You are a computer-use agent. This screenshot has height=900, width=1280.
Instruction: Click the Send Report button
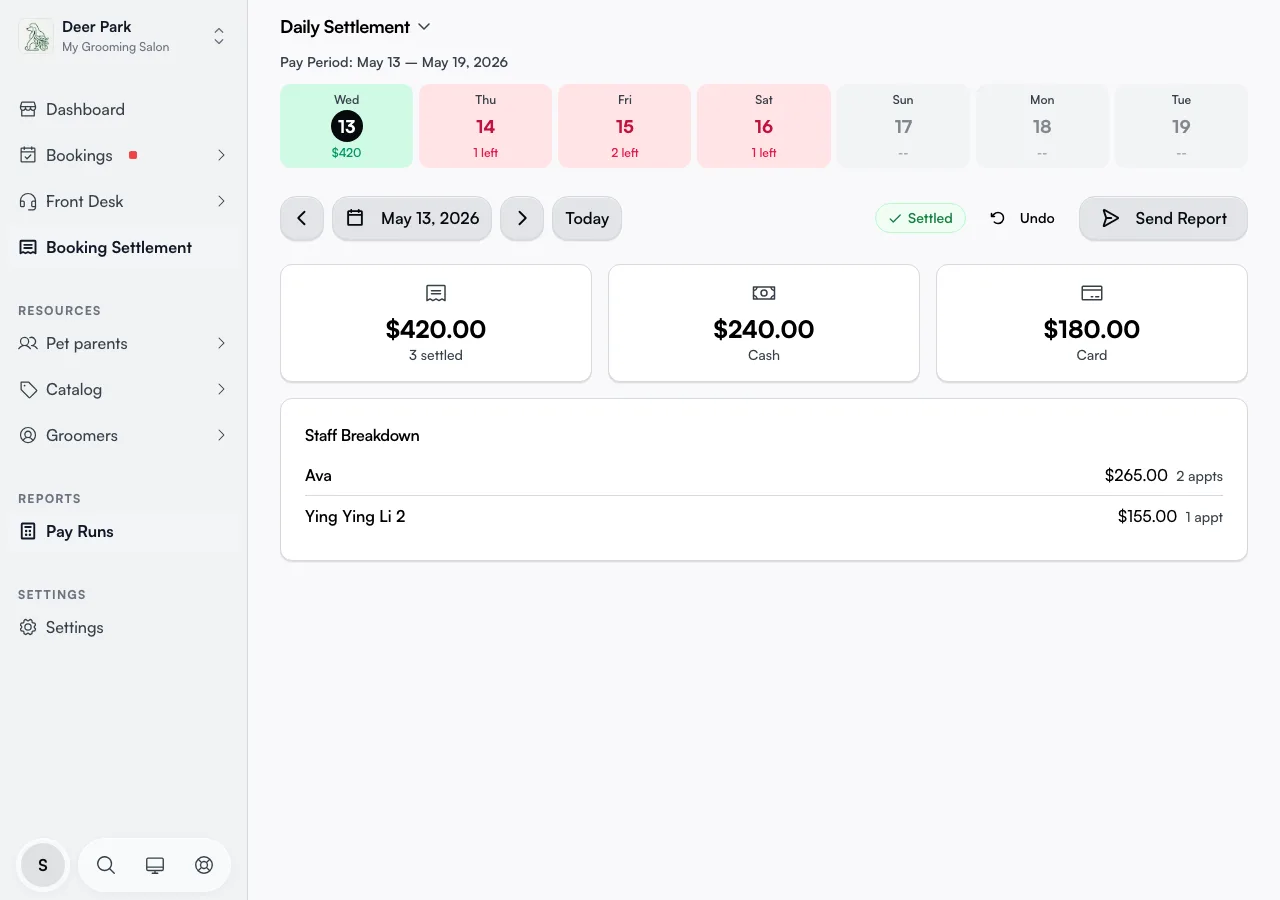pos(1163,218)
